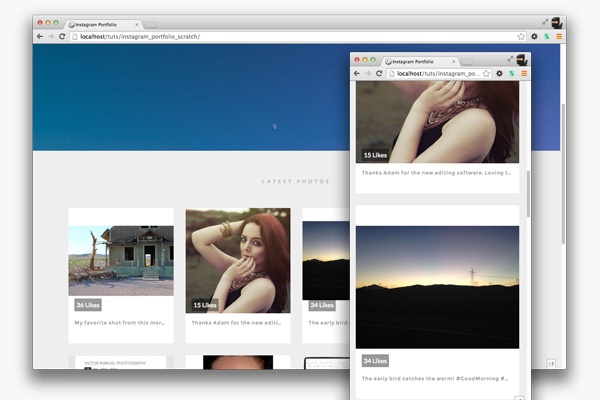Open Victor Manuel Photography thumbnail
The image size is (600, 400).
click(121, 362)
